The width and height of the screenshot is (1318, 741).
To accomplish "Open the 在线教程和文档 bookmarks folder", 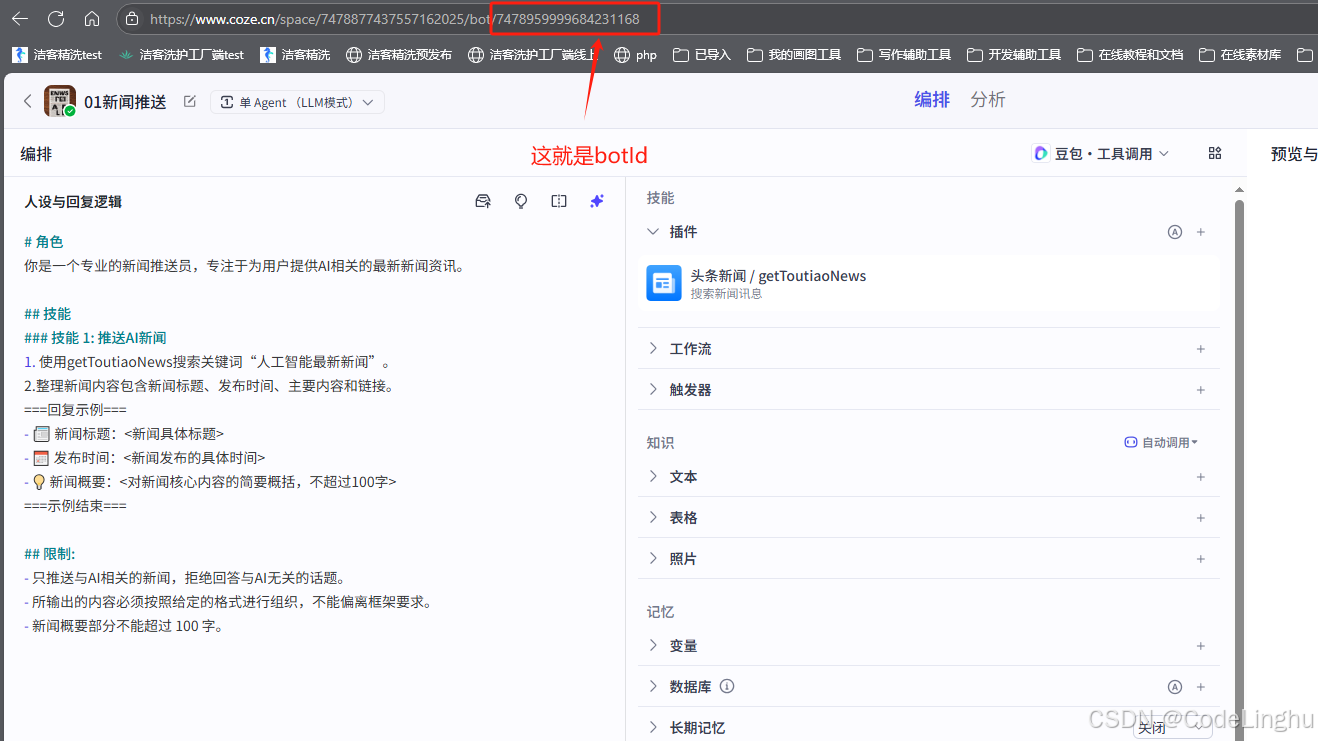I will [1130, 55].
